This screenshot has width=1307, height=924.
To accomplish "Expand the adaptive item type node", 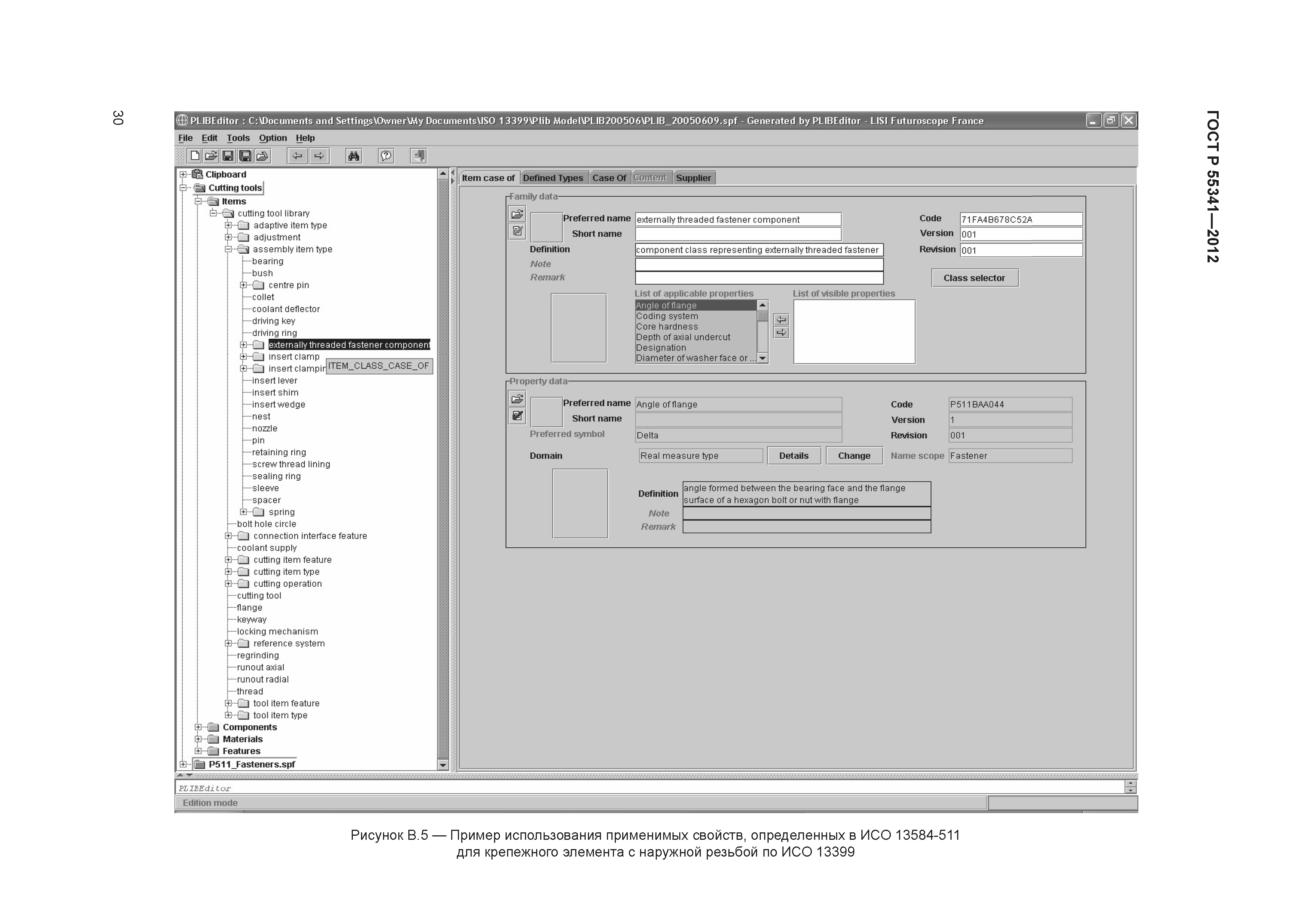I will coord(228,225).
